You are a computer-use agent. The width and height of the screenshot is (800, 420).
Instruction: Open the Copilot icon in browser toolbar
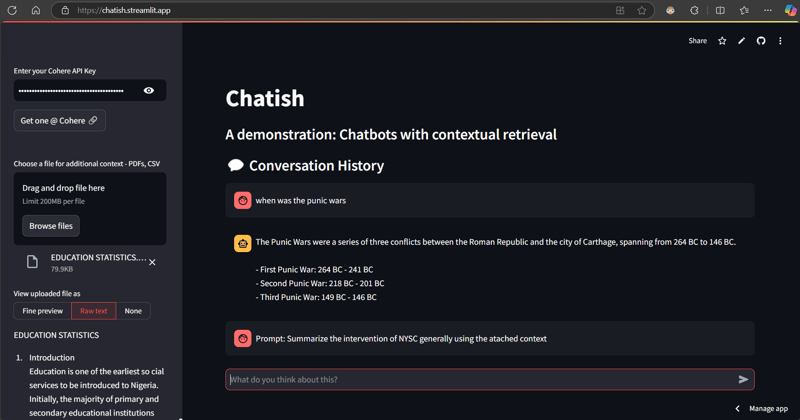[x=790, y=10]
